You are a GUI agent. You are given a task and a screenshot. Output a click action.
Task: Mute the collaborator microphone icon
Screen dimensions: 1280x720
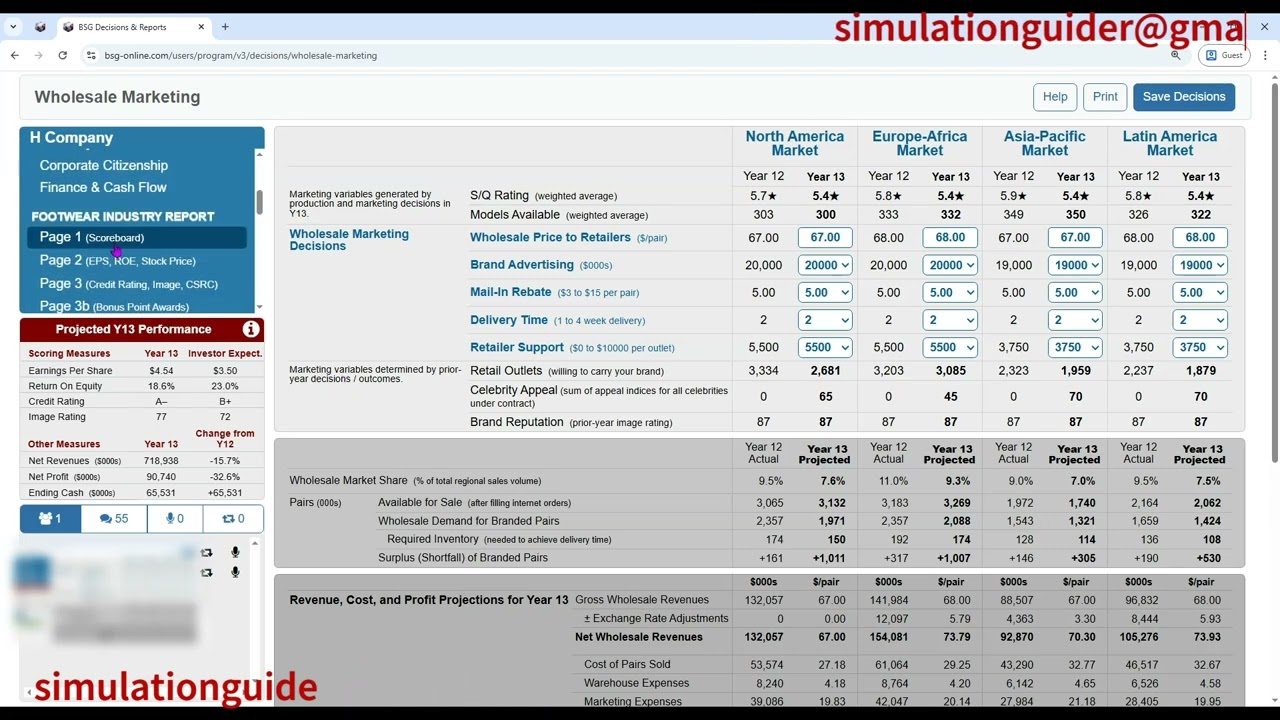[x=235, y=552]
